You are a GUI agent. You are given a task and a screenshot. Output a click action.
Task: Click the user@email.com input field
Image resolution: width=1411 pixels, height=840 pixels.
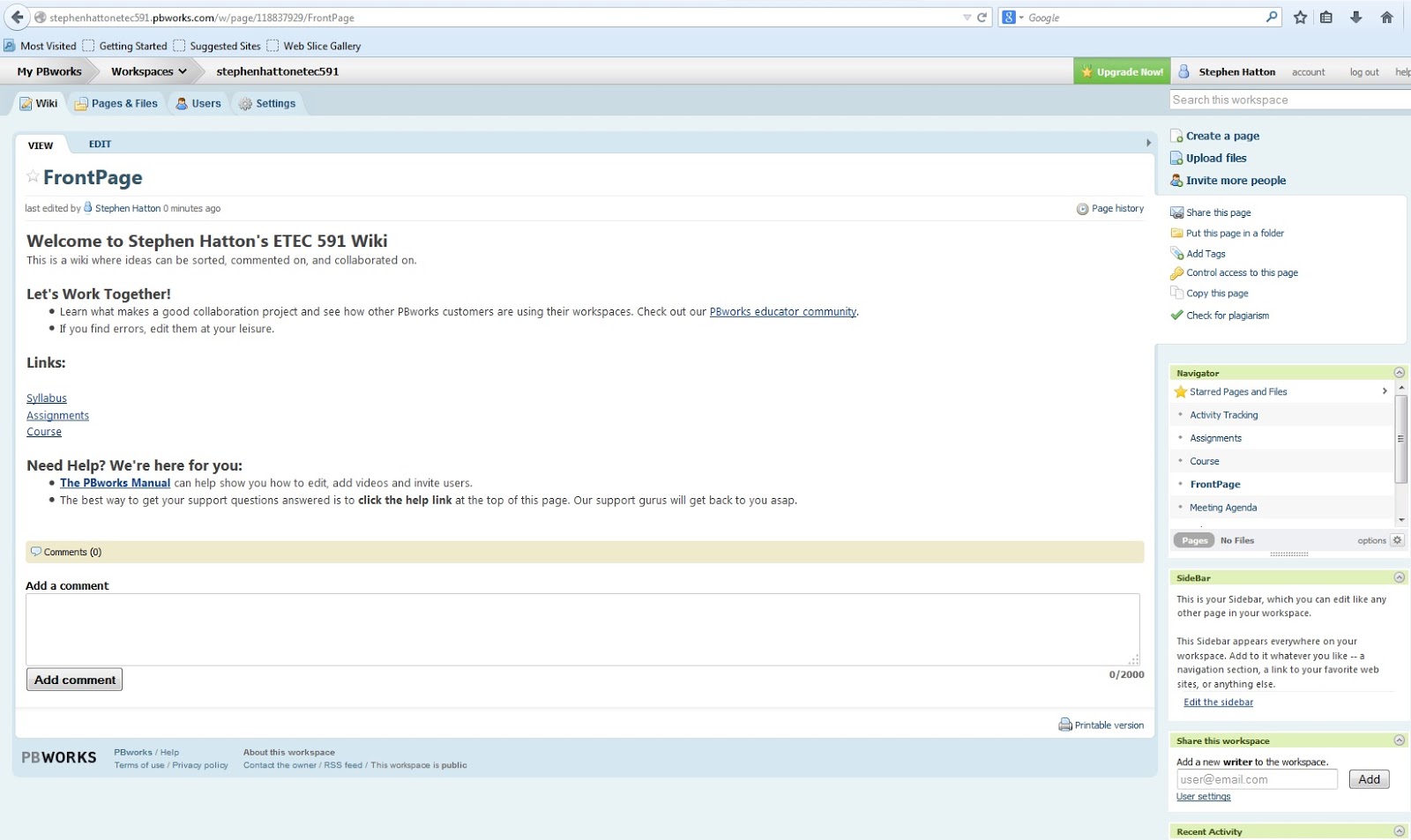click(x=1256, y=779)
